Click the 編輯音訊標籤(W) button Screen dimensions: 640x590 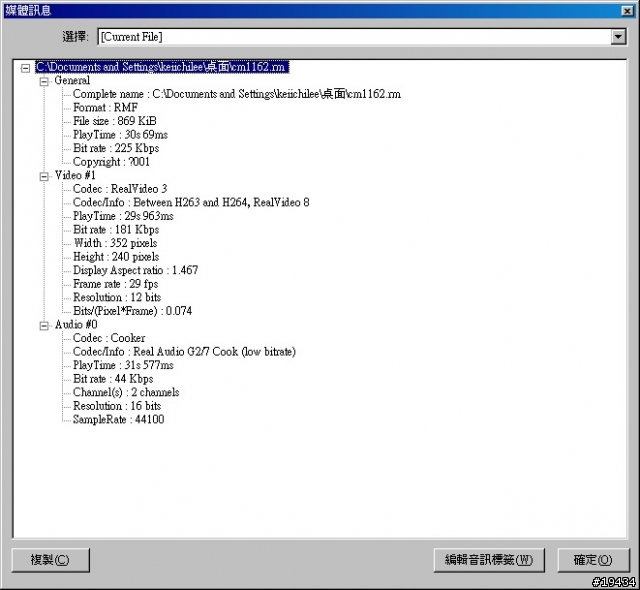(x=489, y=560)
